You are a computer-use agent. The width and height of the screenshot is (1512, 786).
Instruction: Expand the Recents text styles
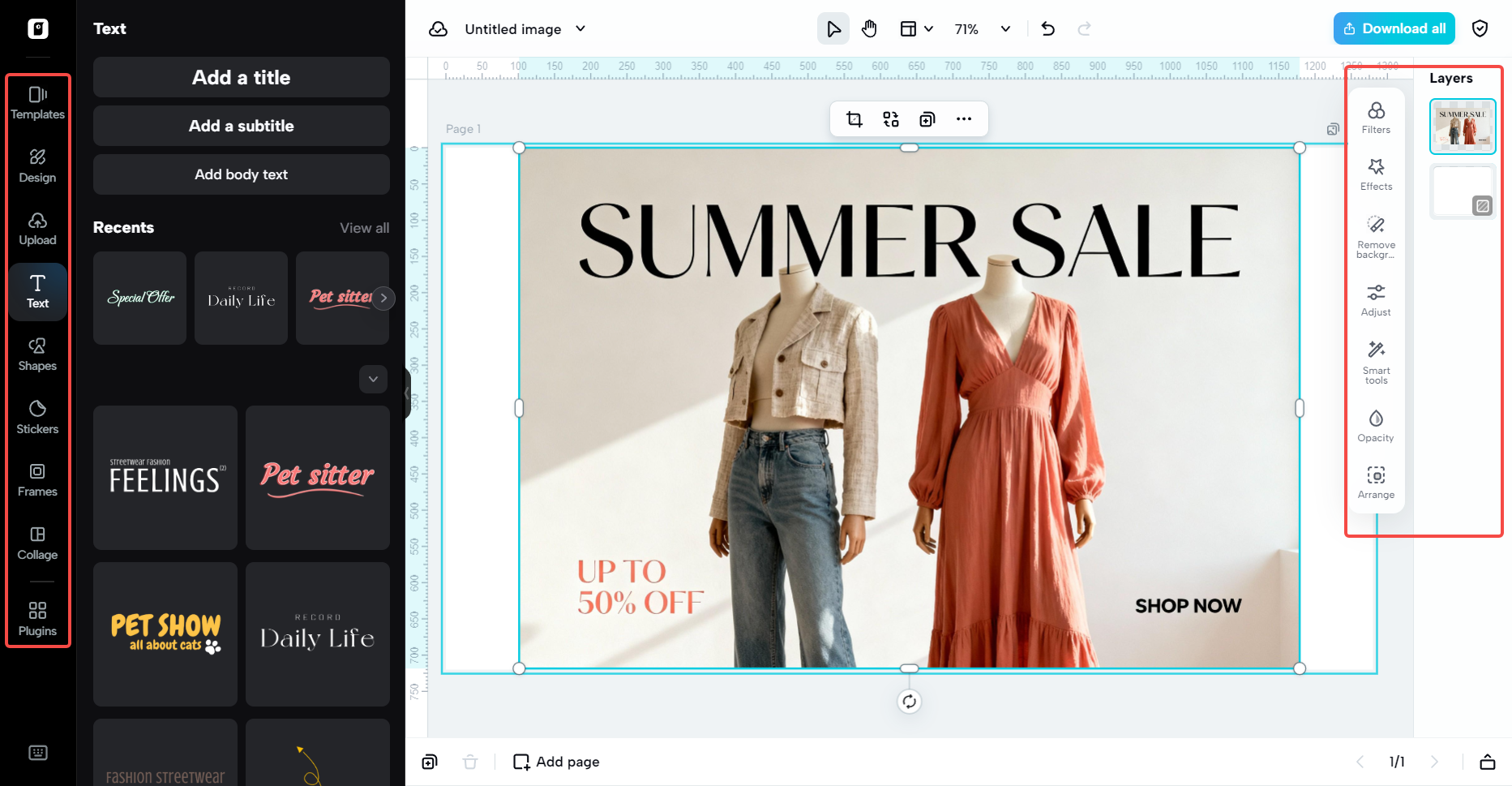point(373,379)
